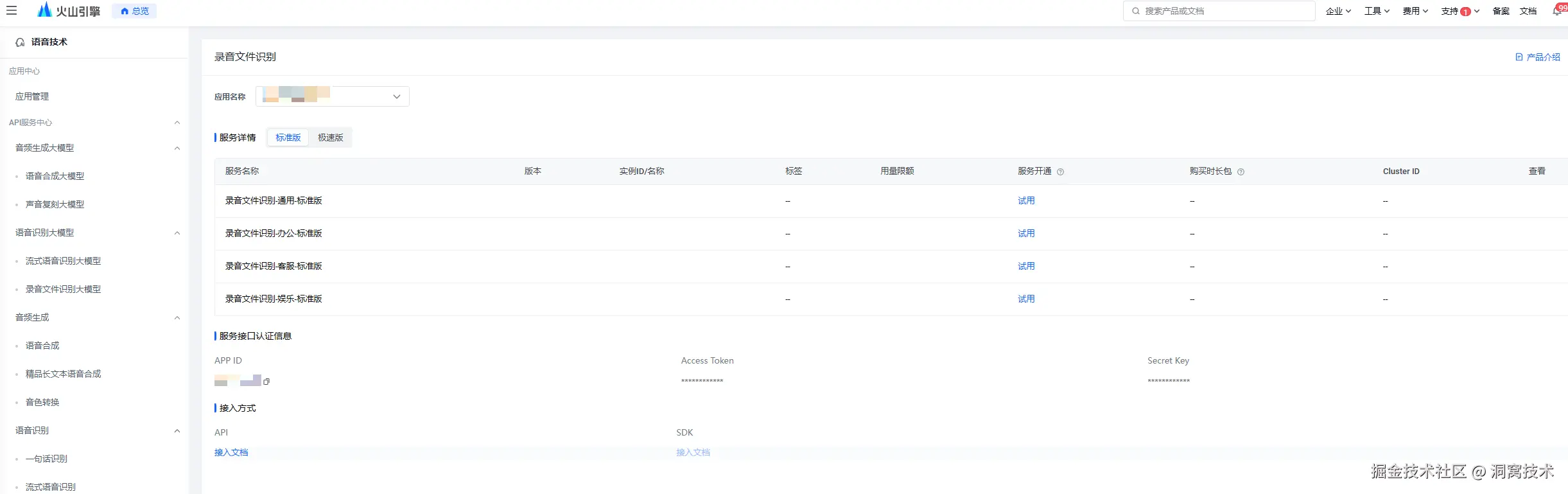Open 流式语音识别 in the sidebar
The image size is (1568, 494).
click(x=51, y=487)
